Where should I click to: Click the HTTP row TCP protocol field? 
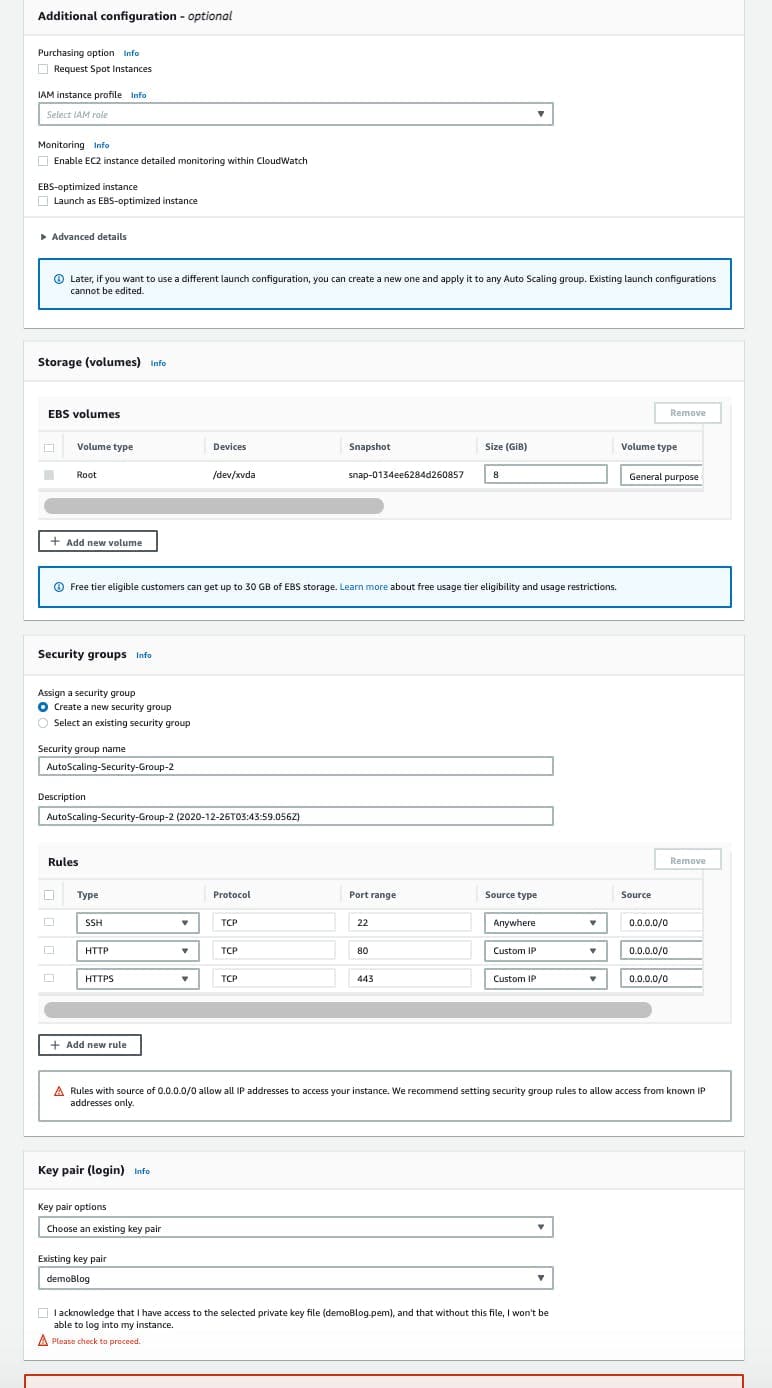pos(274,951)
